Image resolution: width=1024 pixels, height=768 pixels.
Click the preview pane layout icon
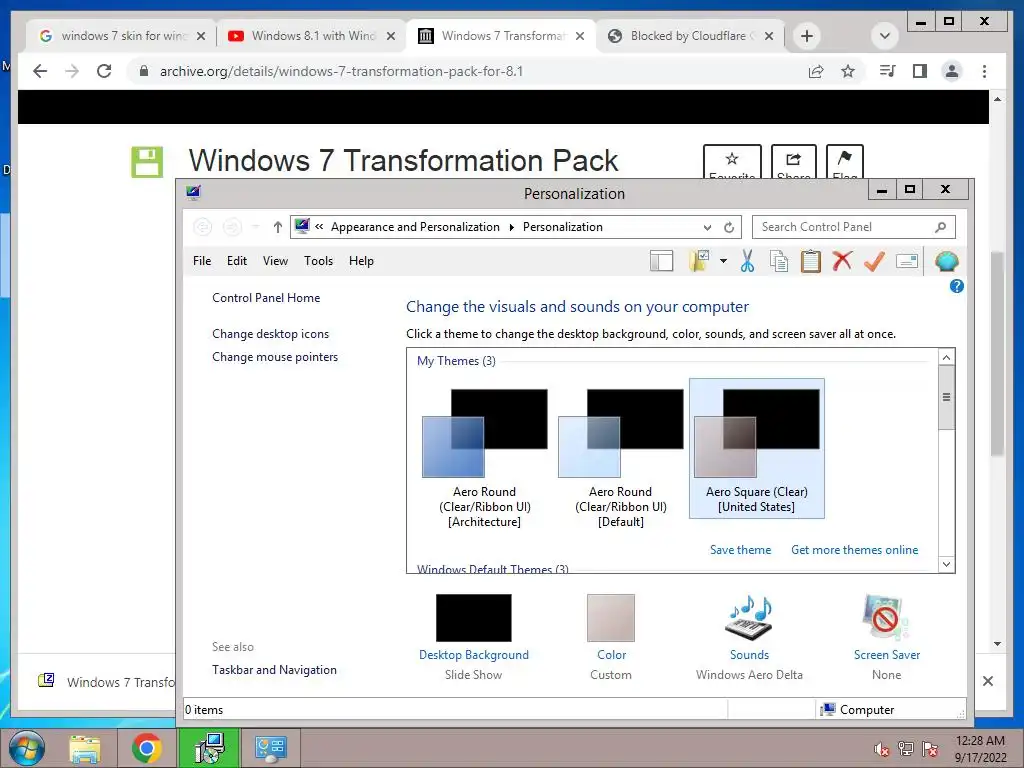(662, 261)
